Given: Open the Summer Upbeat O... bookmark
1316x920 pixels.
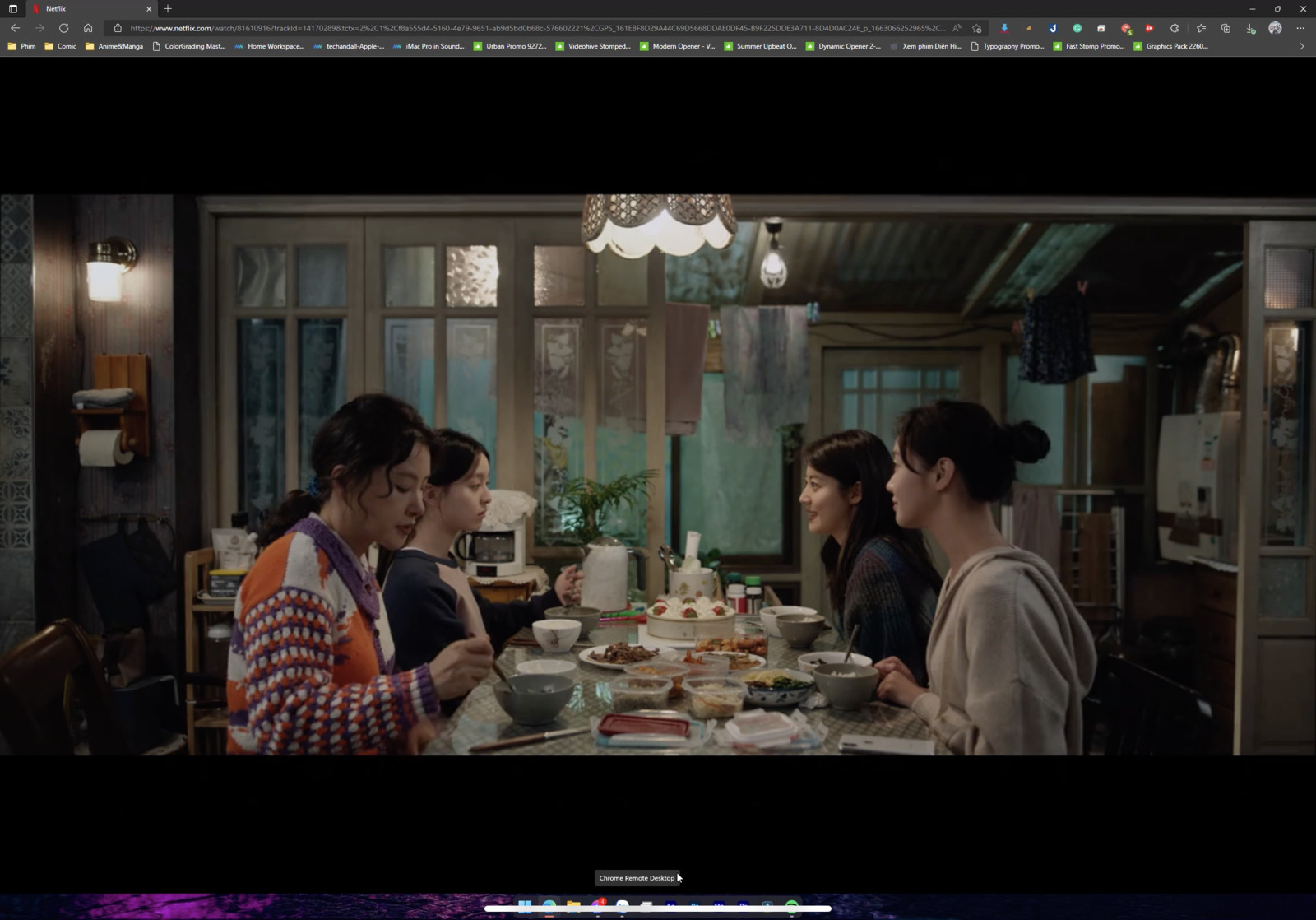Looking at the screenshot, I should pos(760,46).
